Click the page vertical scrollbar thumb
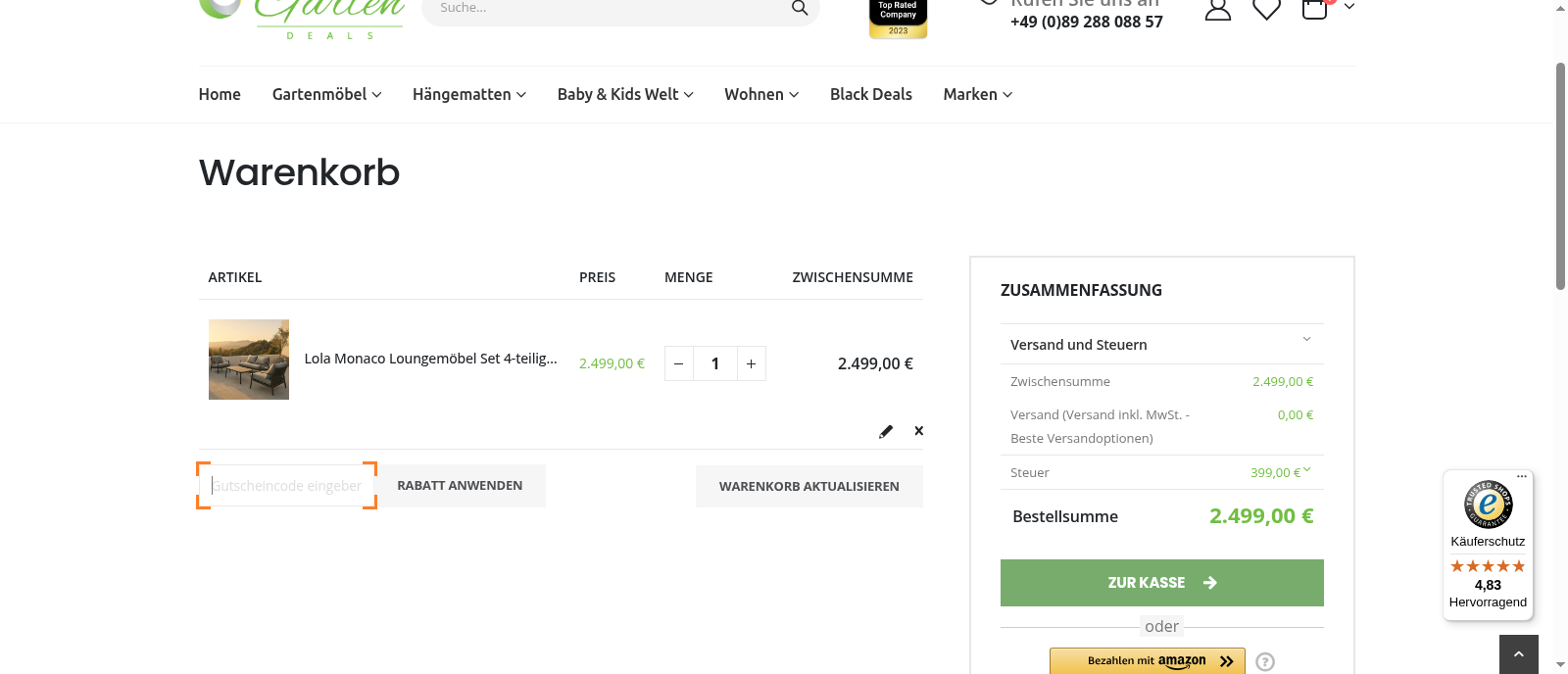This screenshot has height=674, width=1568. pos(1560,176)
